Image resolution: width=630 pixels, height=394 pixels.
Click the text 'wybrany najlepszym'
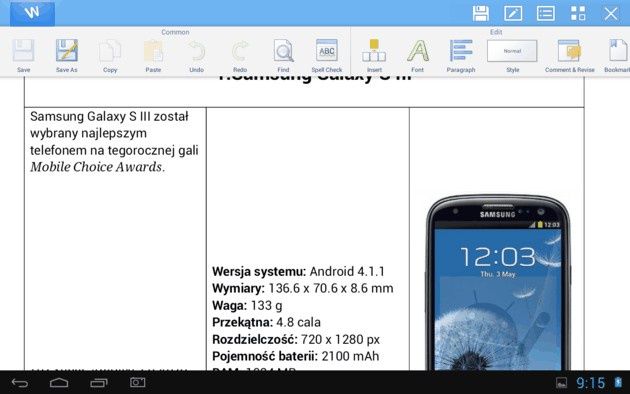click(88, 133)
